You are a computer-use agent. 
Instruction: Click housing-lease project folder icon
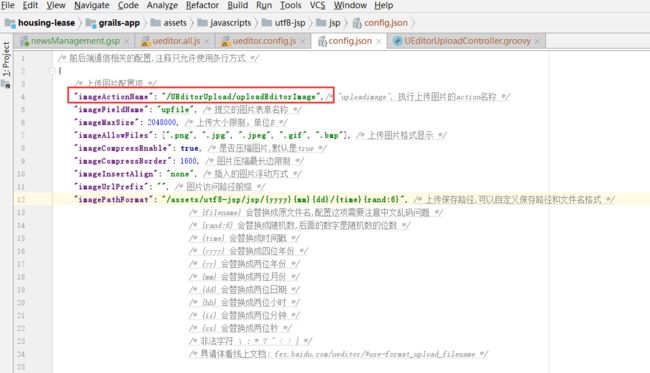click(x=10, y=23)
